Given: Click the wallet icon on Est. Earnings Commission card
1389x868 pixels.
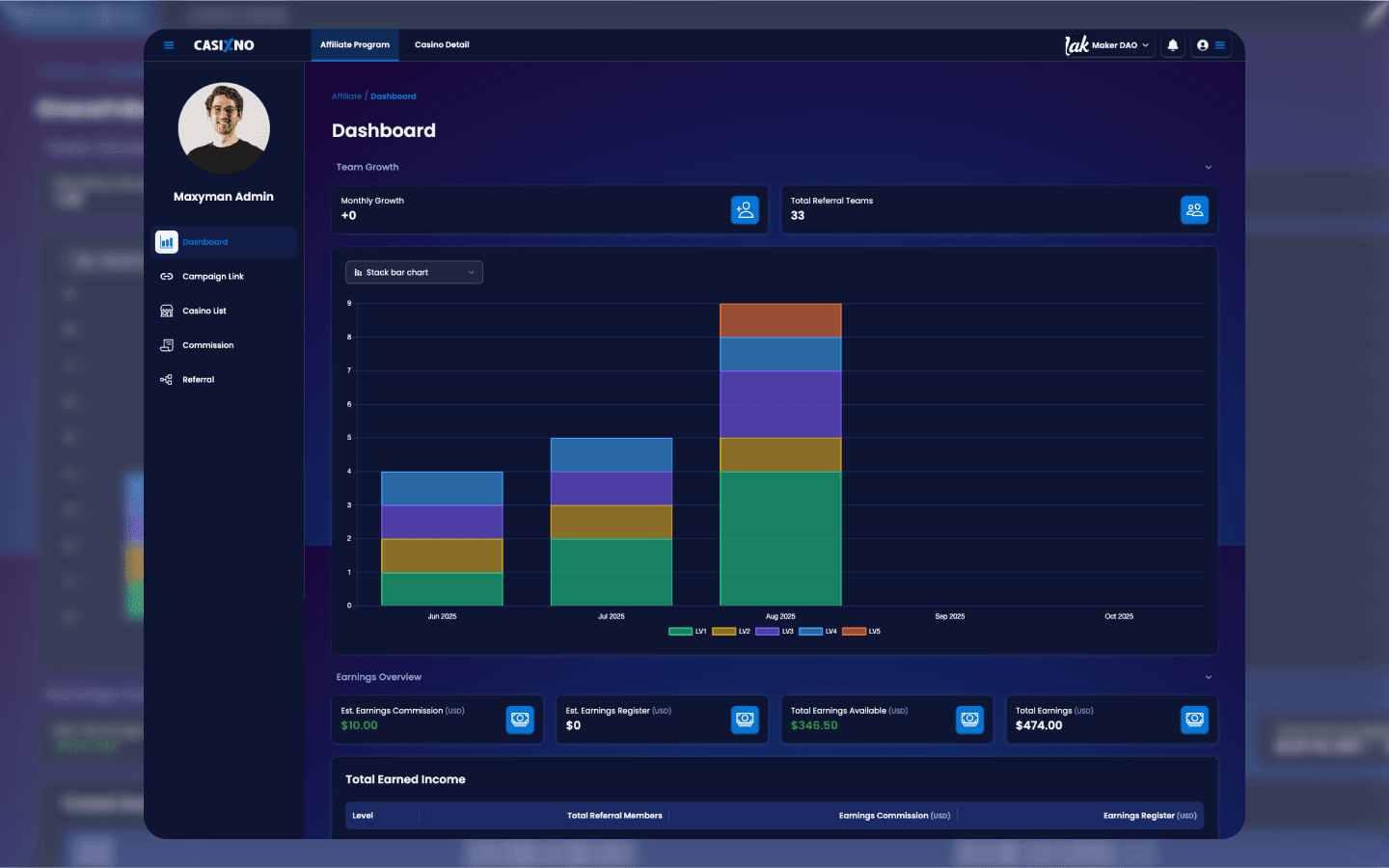Looking at the screenshot, I should coord(520,719).
